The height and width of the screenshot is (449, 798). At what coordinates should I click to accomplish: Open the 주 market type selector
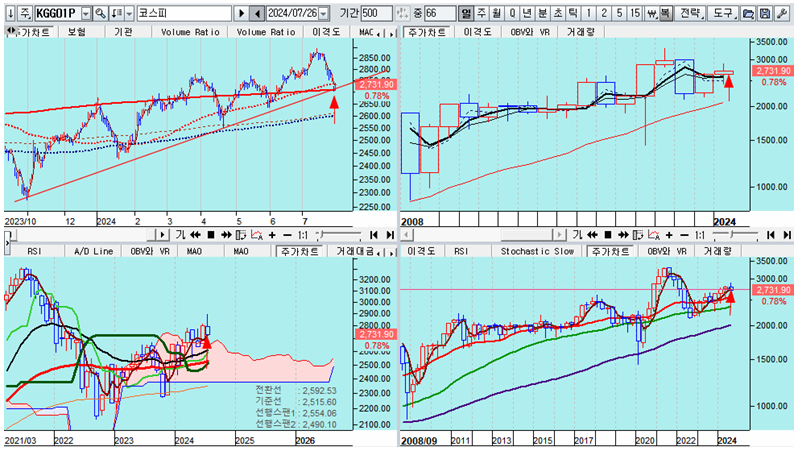pos(25,13)
